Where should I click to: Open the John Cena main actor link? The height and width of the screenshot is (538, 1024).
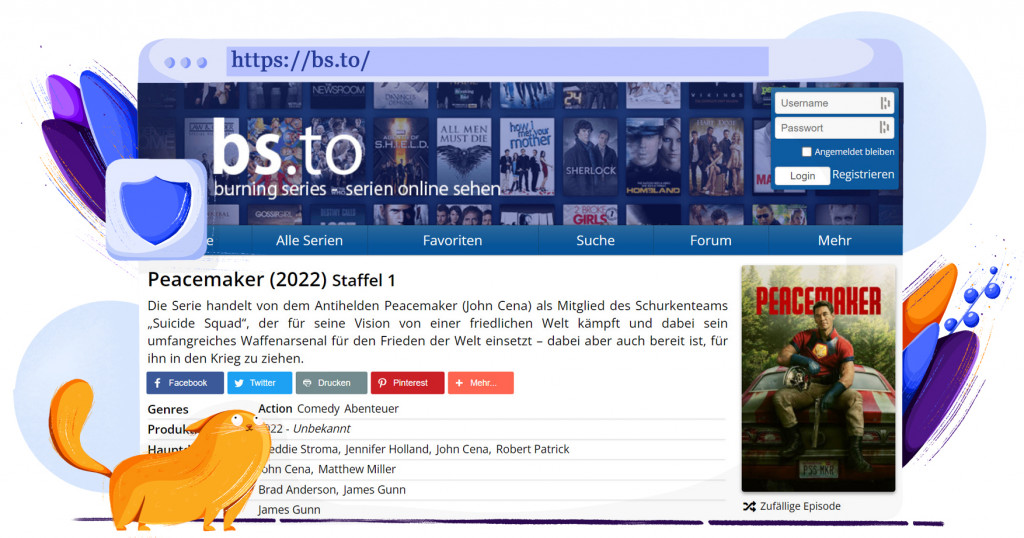tap(462, 449)
